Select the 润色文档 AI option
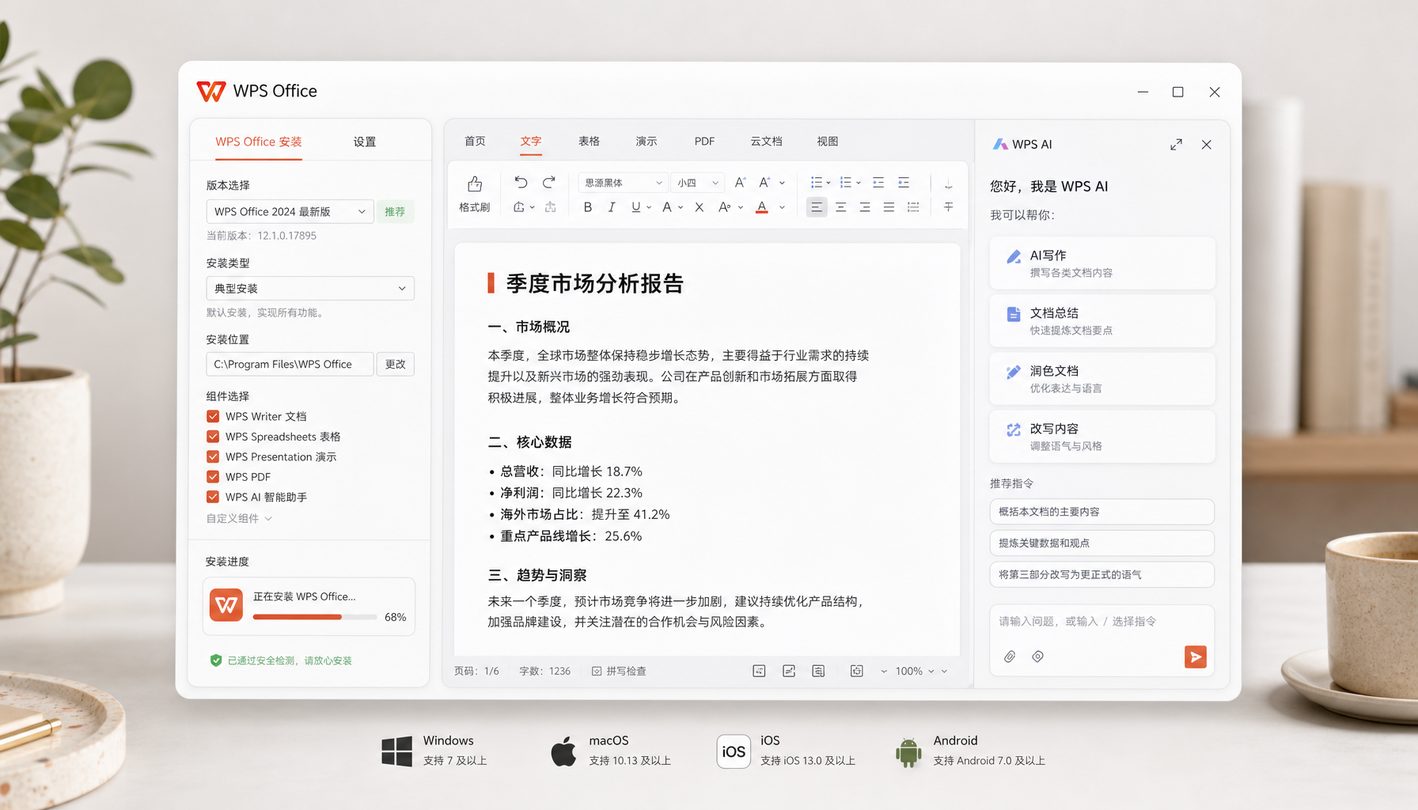 pos(1102,378)
